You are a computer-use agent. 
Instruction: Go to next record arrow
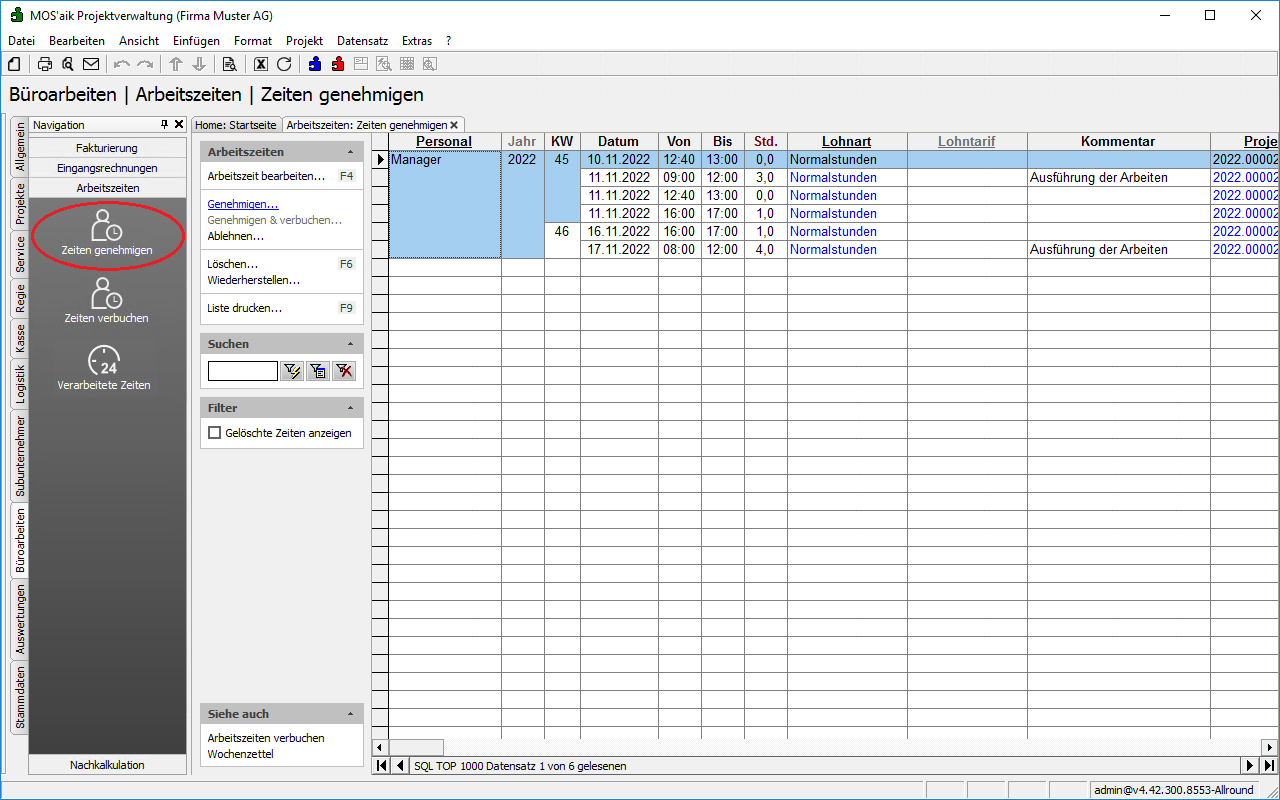tap(1250, 766)
